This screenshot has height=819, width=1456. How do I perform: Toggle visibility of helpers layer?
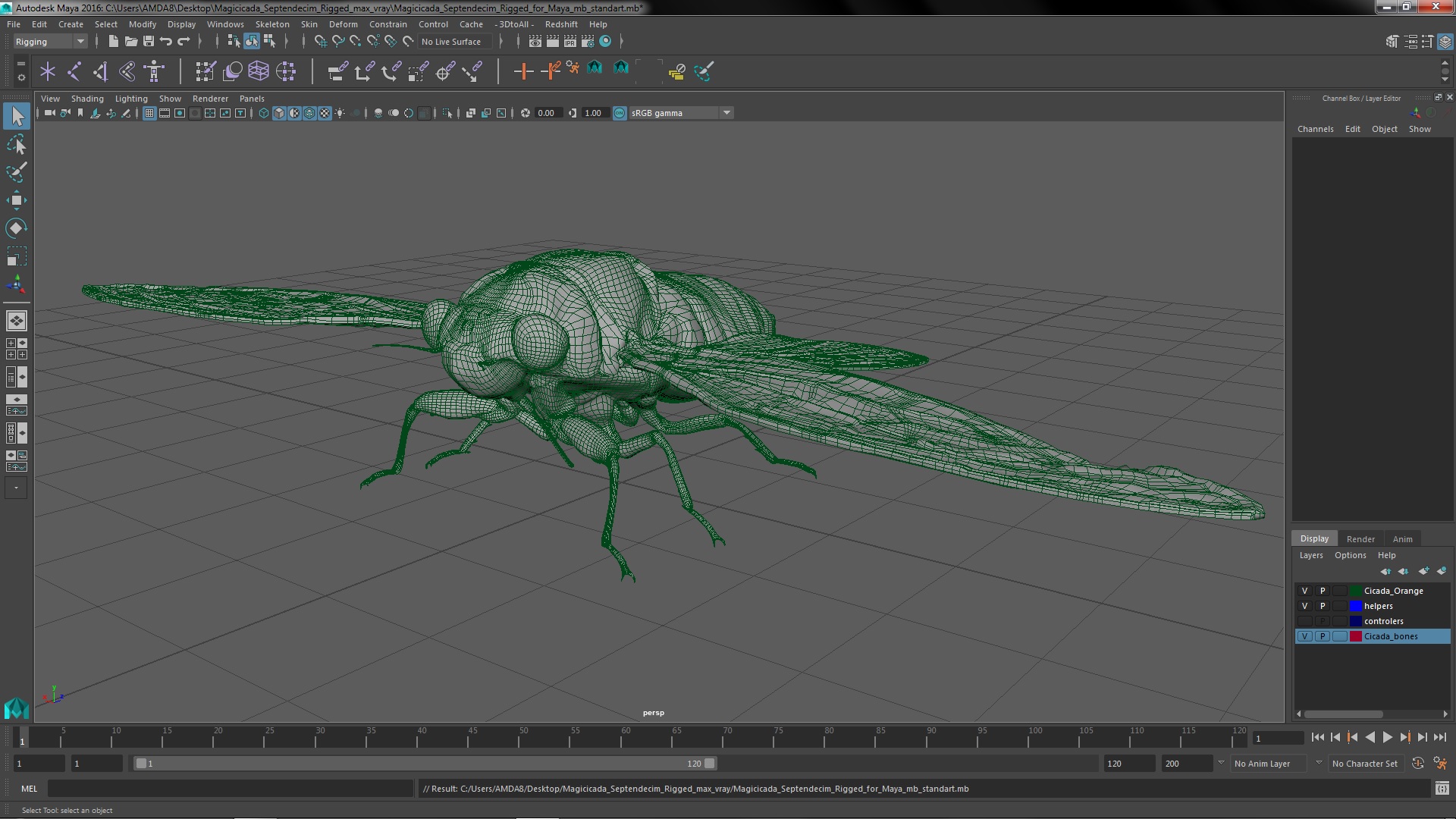(1304, 606)
